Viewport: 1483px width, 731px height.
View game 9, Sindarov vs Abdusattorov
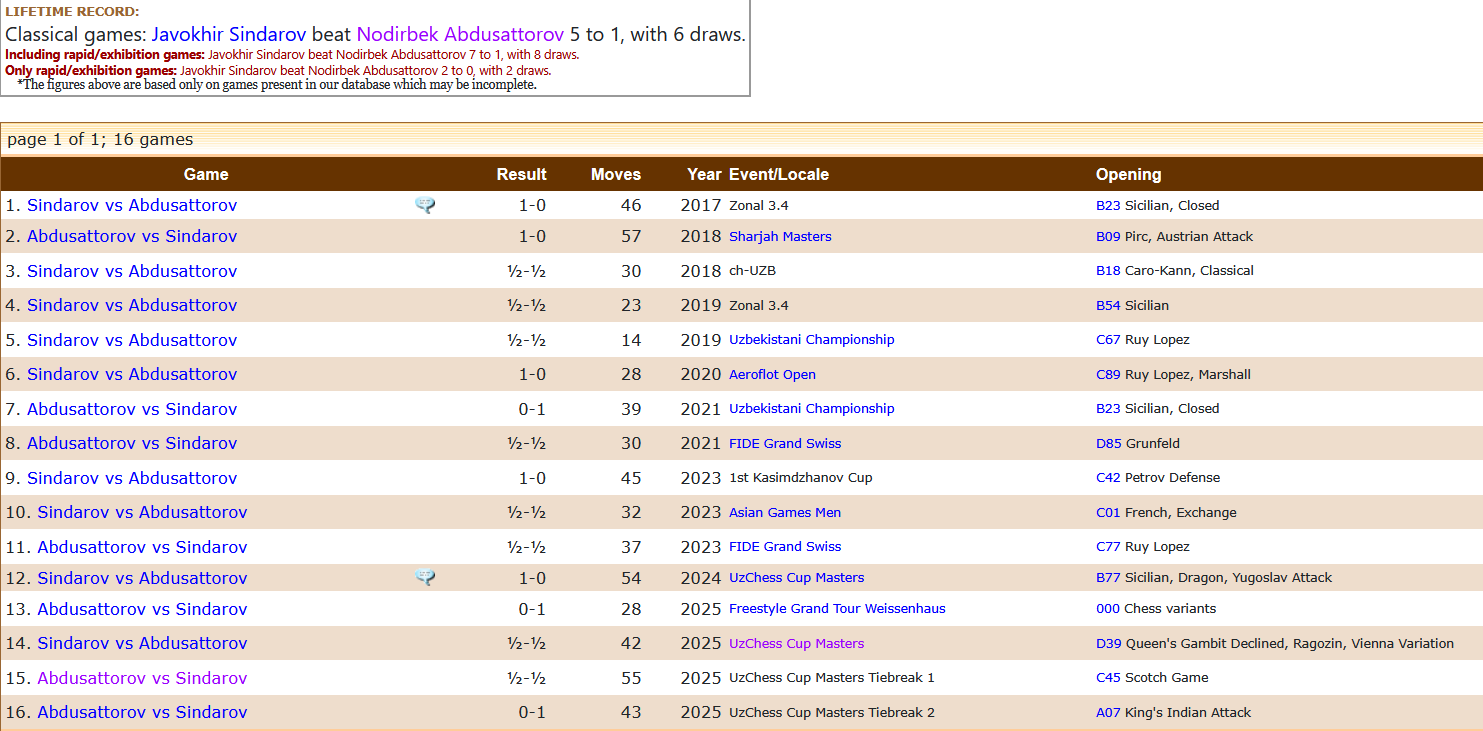[132, 478]
